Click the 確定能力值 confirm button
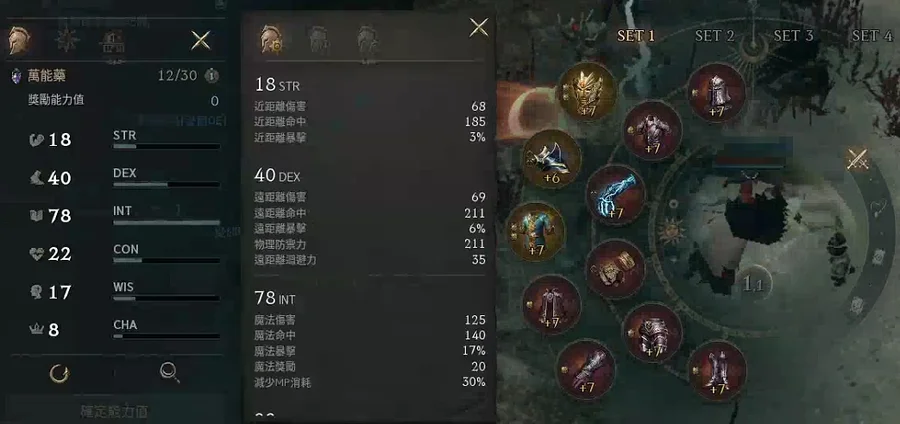Image resolution: width=900 pixels, height=424 pixels. pyautogui.click(x=115, y=411)
